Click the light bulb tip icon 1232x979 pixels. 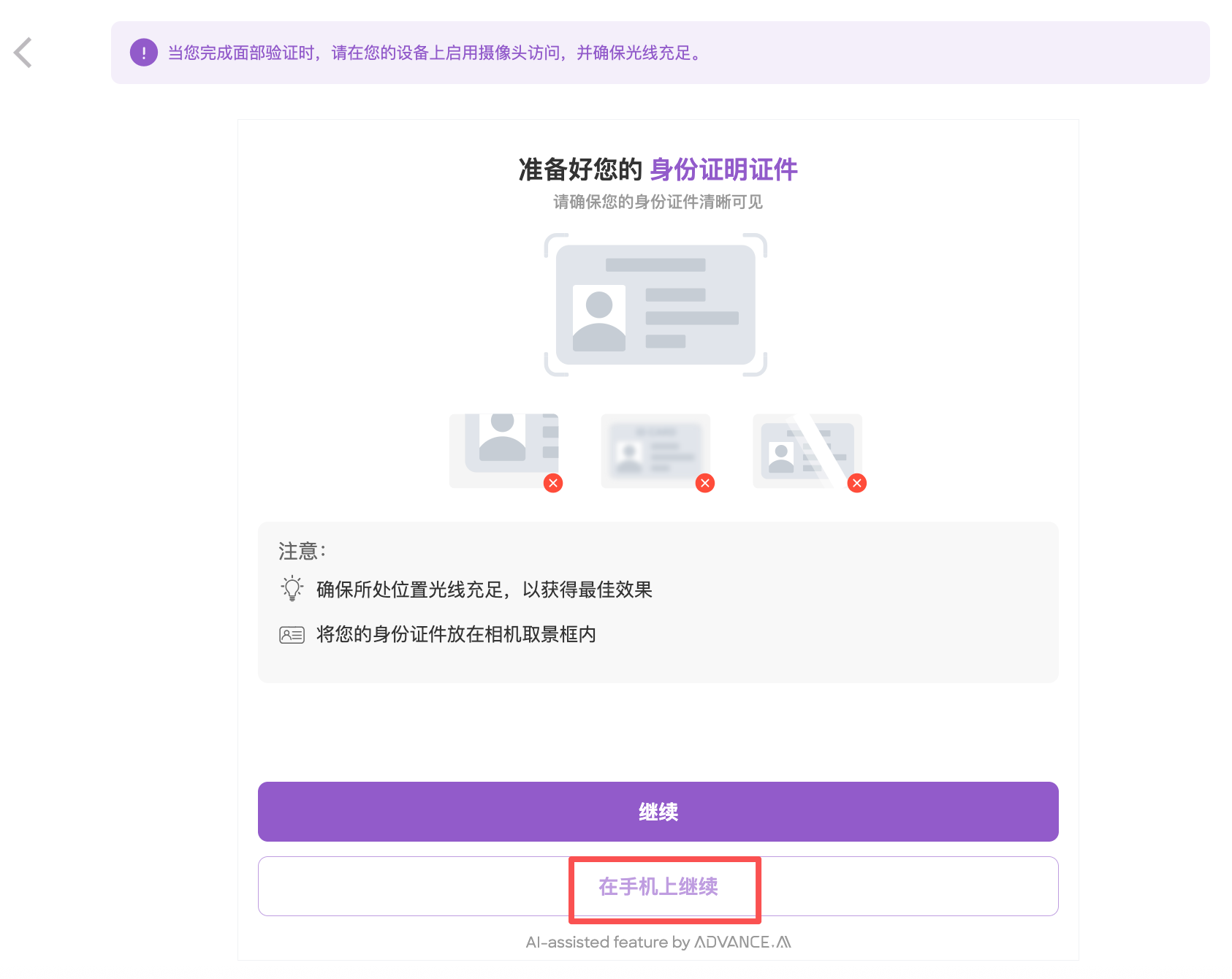click(x=292, y=589)
